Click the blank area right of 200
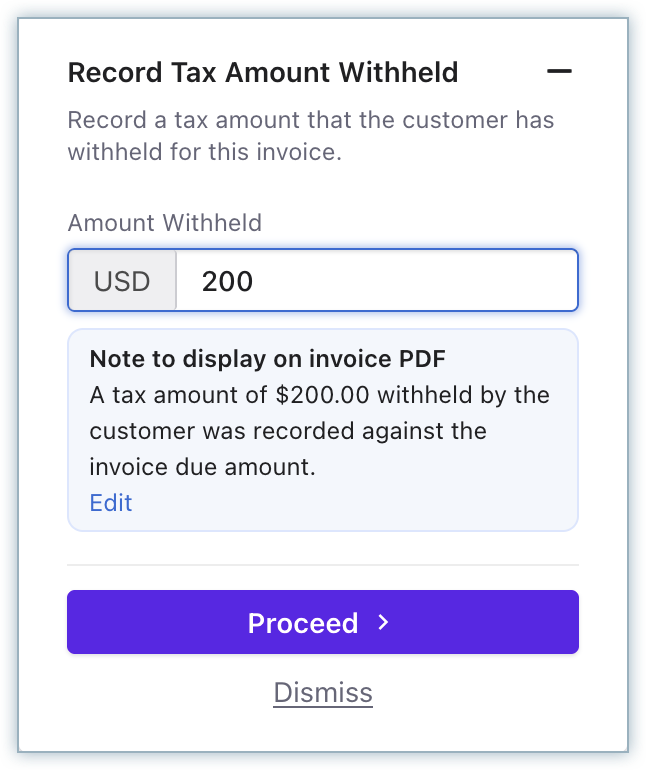Viewport: 646px width, 770px height. click(420, 281)
